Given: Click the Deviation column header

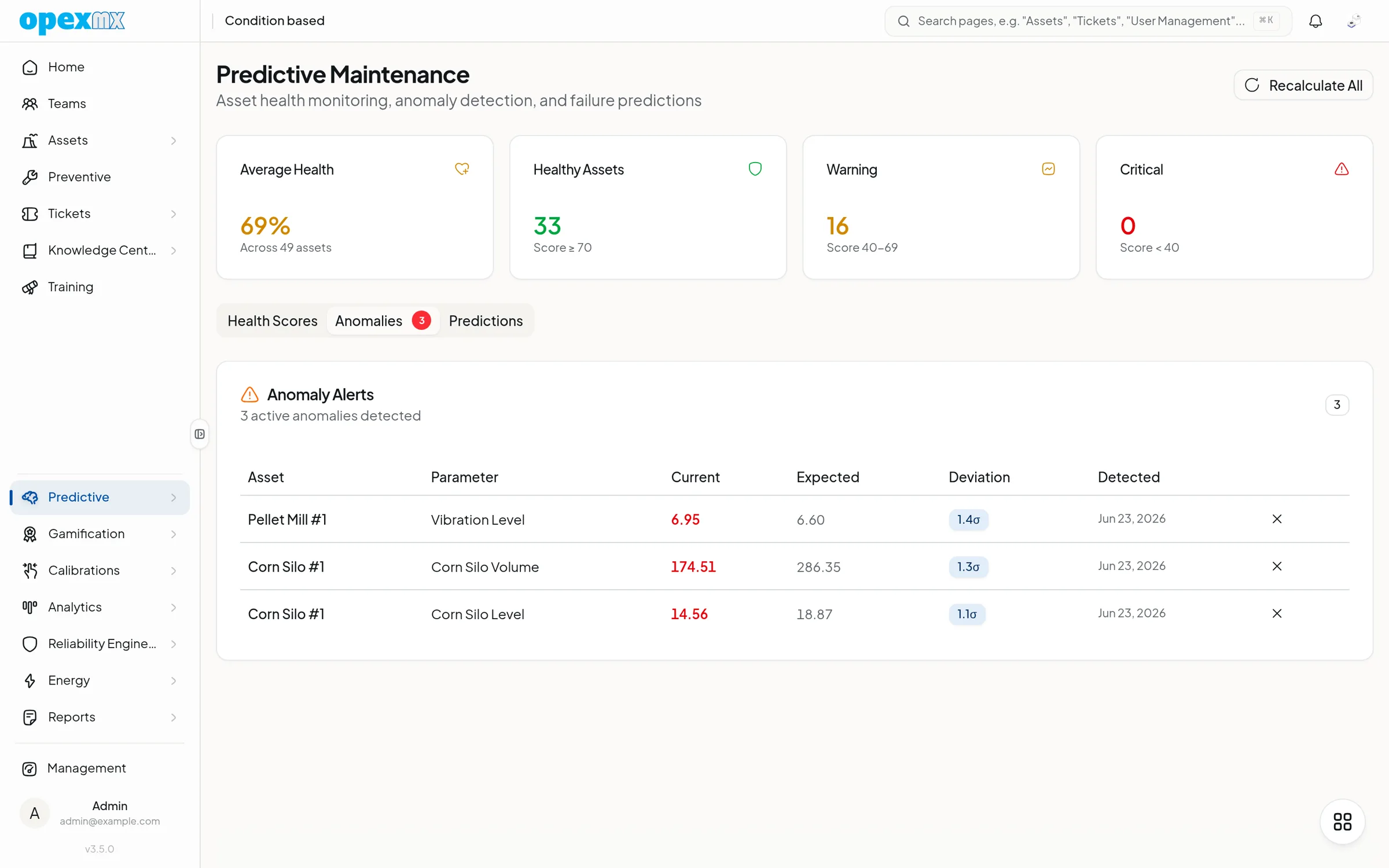Looking at the screenshot, I should (979, 477).
